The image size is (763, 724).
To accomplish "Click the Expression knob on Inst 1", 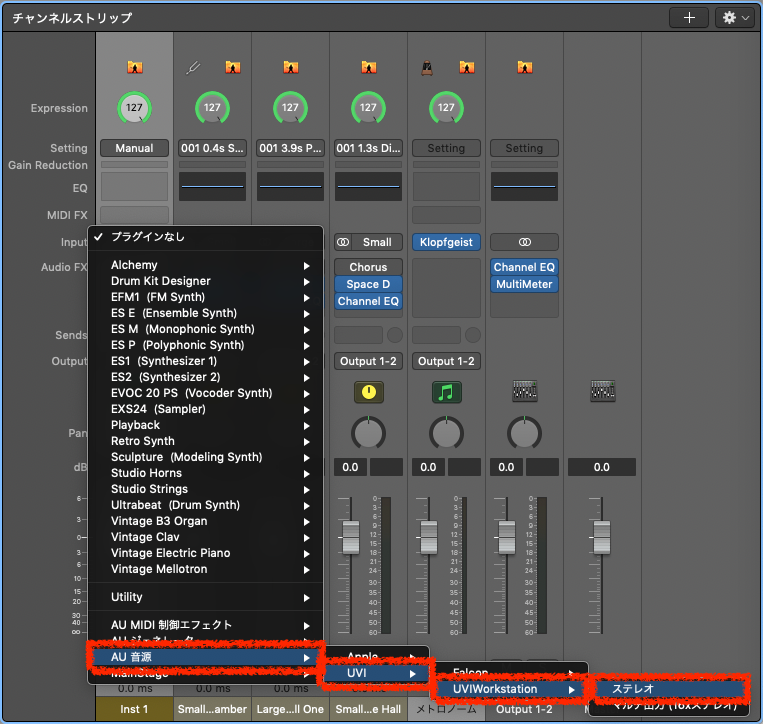I will pos(134,108).
